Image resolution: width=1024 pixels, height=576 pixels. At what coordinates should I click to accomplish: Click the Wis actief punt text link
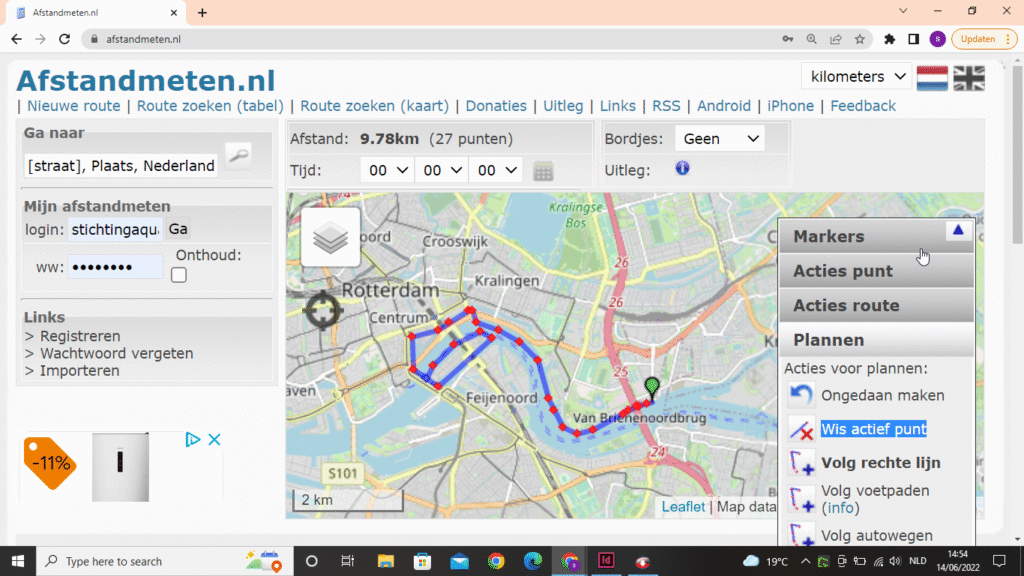pos(874,429)
